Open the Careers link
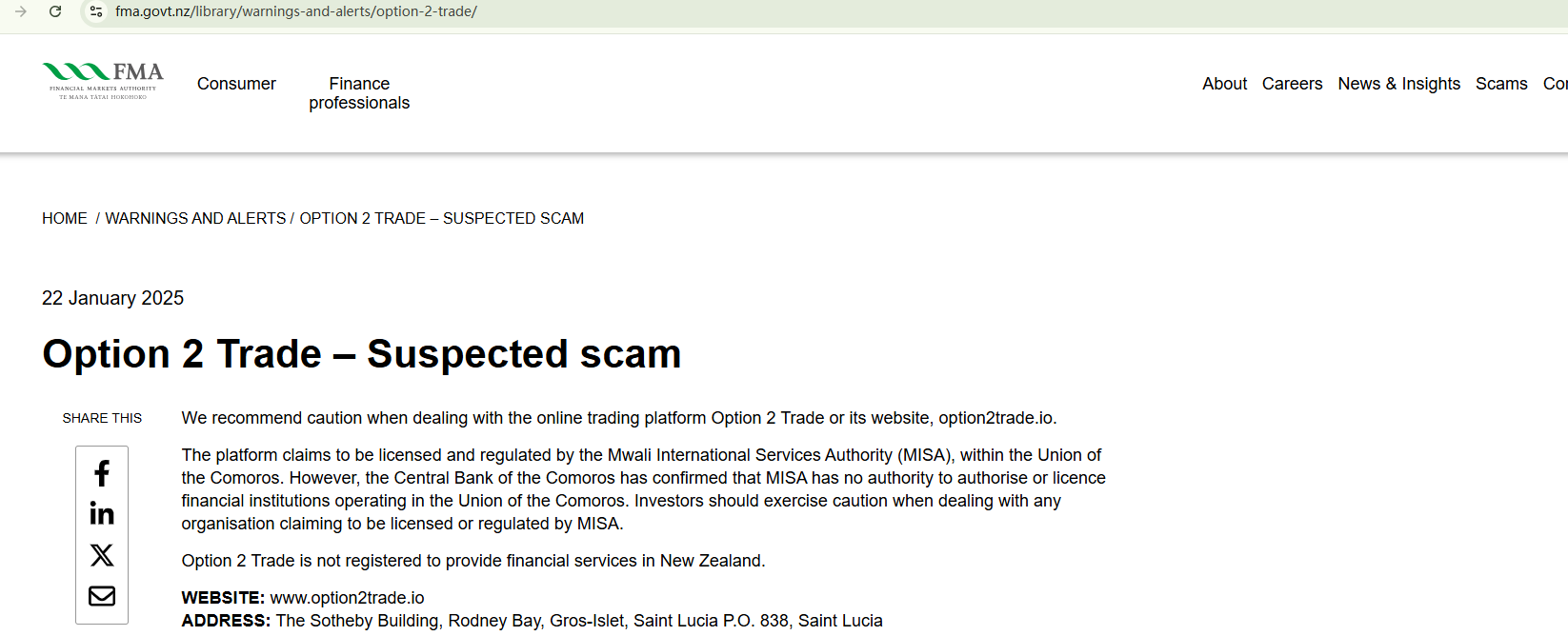The height and width of the screenshot is (636, 1568). (1292, 84)
